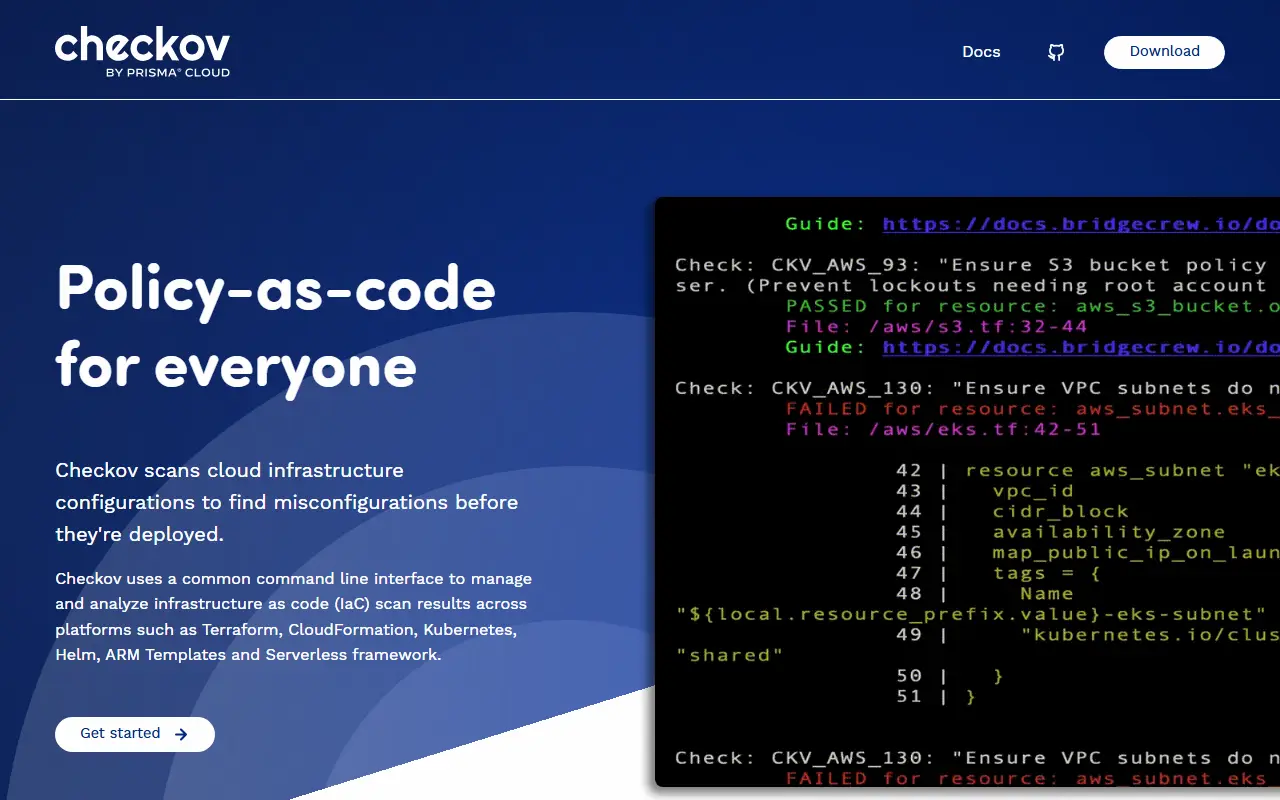
Task: Click the 'Policy-as-code for everyone' heading
Action: 276,326
